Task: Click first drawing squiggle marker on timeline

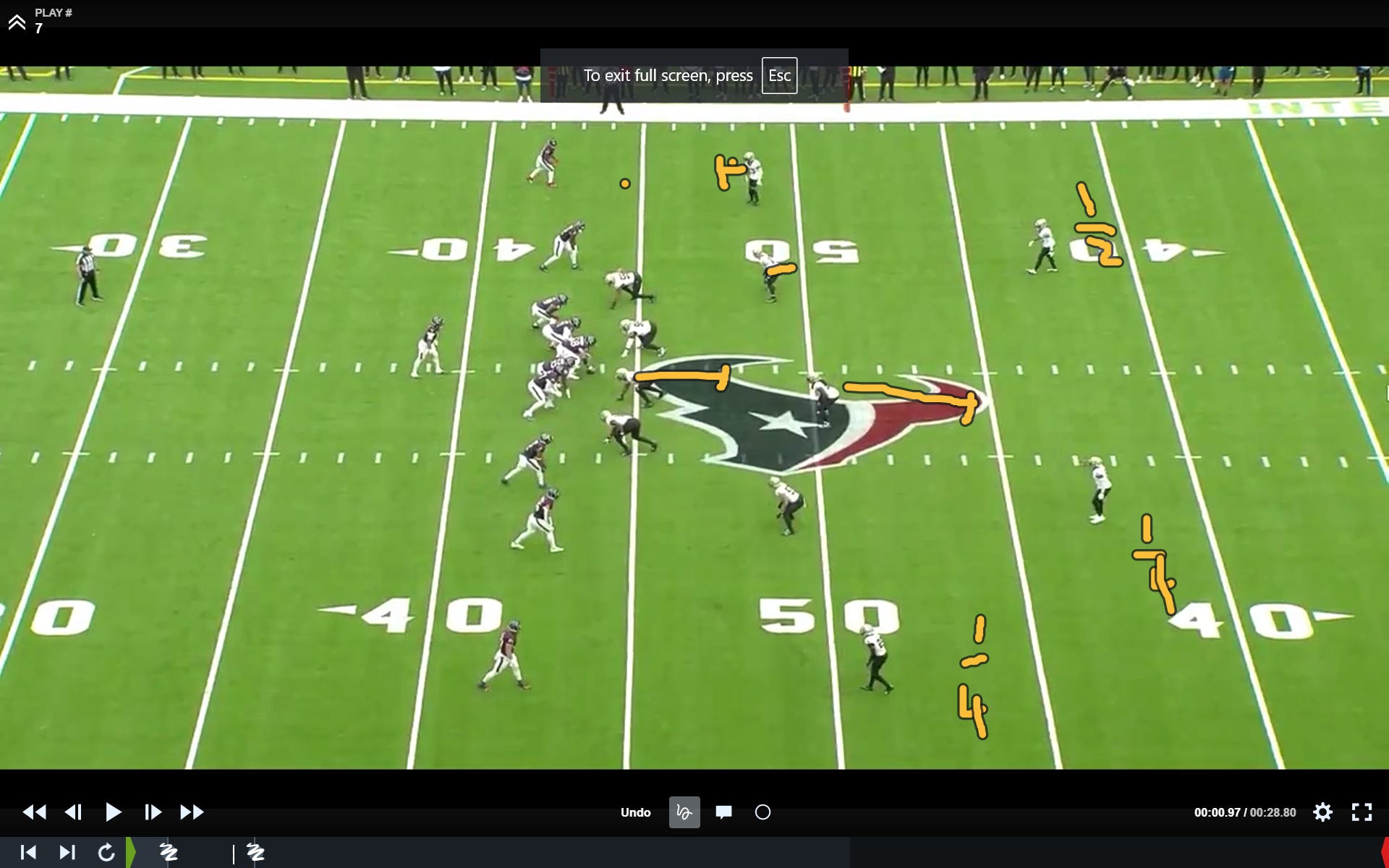Action: point(169,853)
